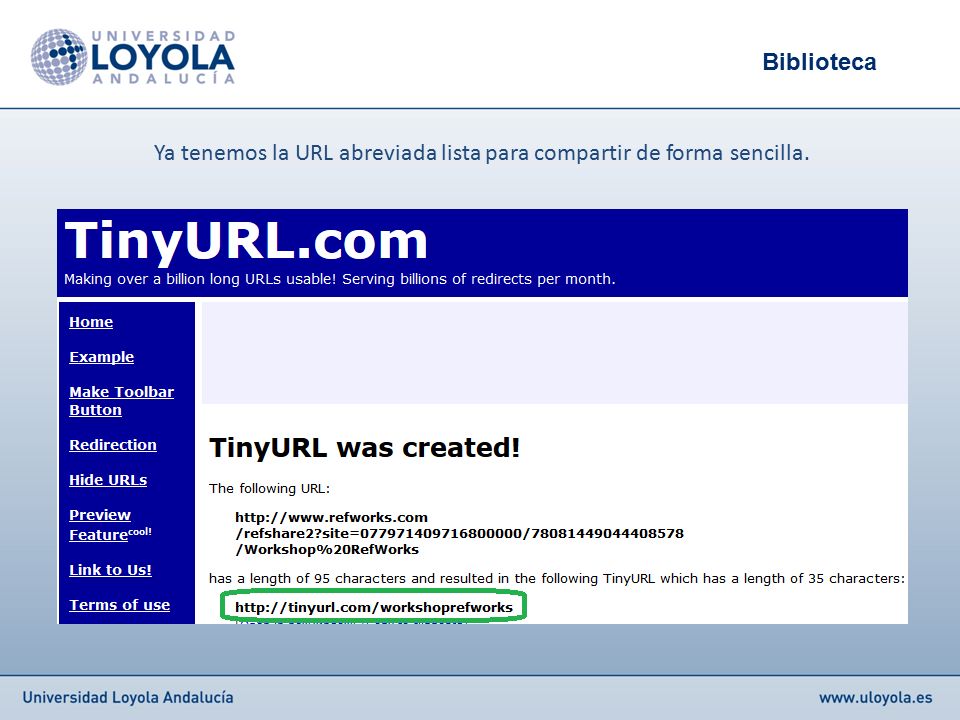Select the refshare2?site= URL line

pyautogui.click(x=459, y=533)
